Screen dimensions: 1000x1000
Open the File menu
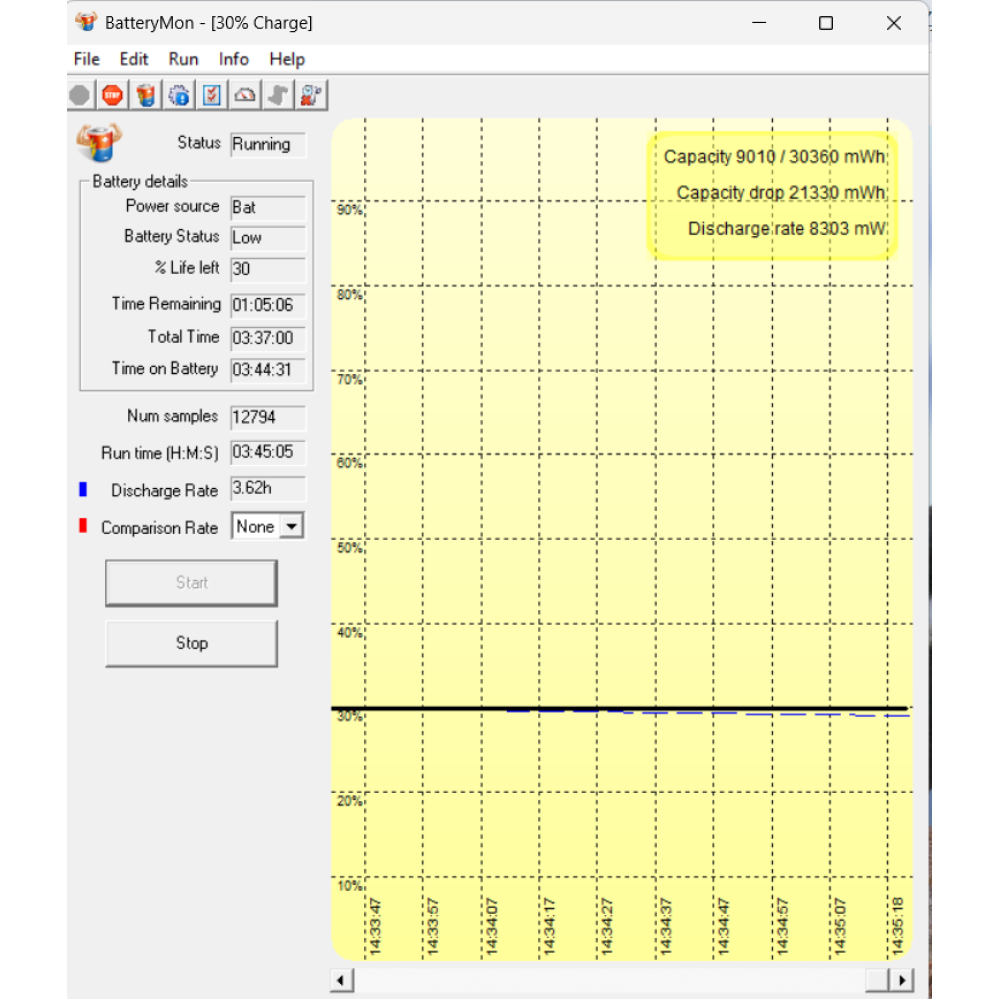pos(87,59)
